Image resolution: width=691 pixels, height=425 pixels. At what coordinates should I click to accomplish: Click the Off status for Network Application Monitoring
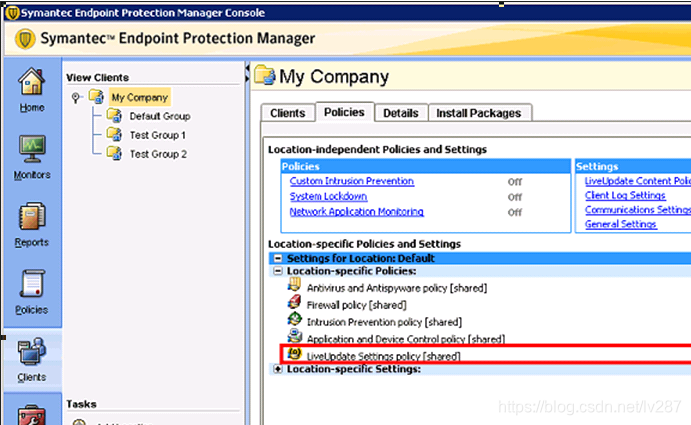[514, 212]
